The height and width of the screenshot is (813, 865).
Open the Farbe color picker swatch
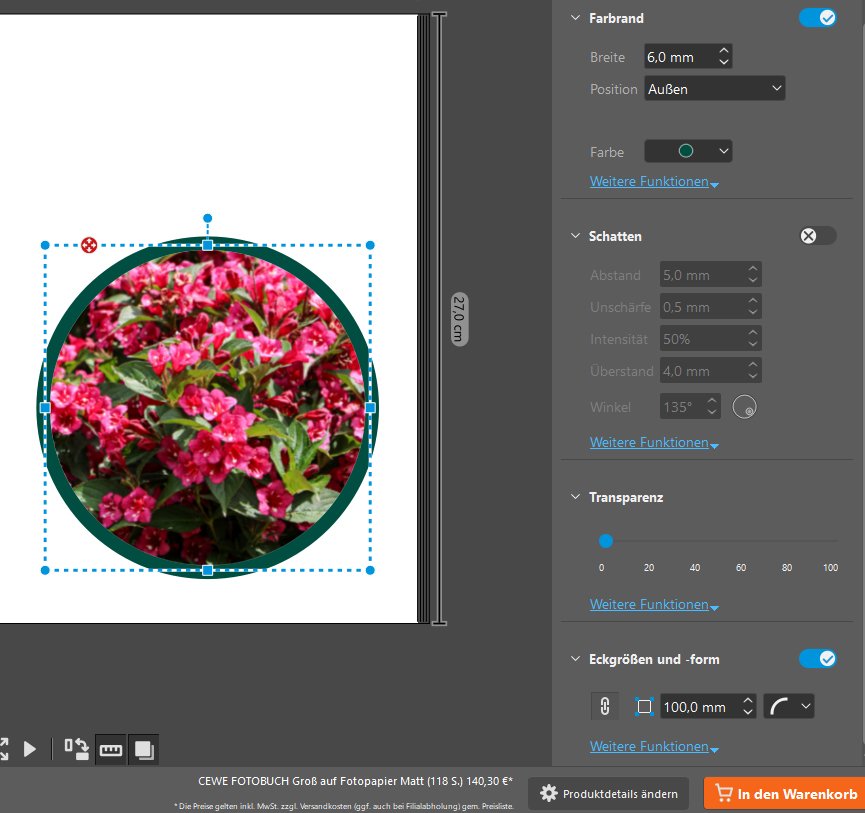click(688, 151)
